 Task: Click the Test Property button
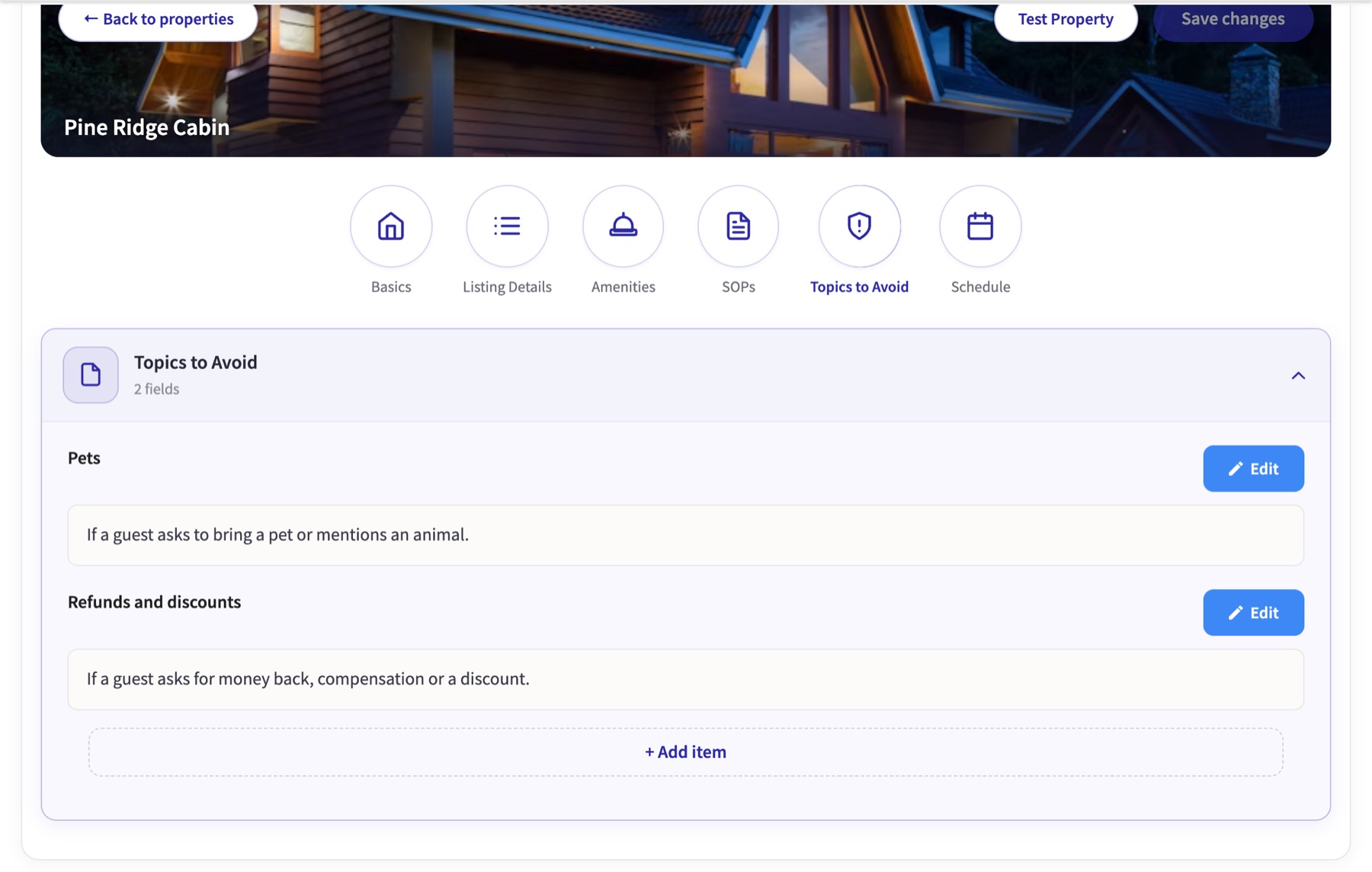tap(1066, 20)
